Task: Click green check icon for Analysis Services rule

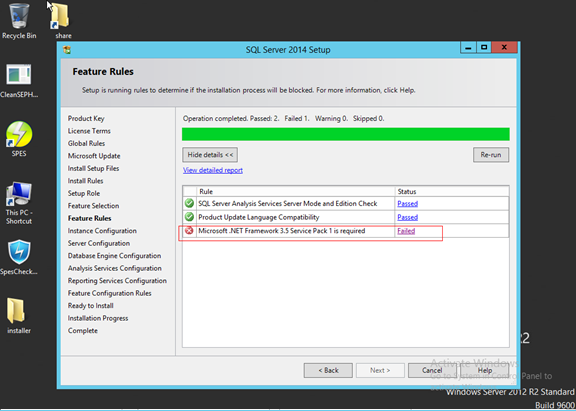Action: coord(190,203)
